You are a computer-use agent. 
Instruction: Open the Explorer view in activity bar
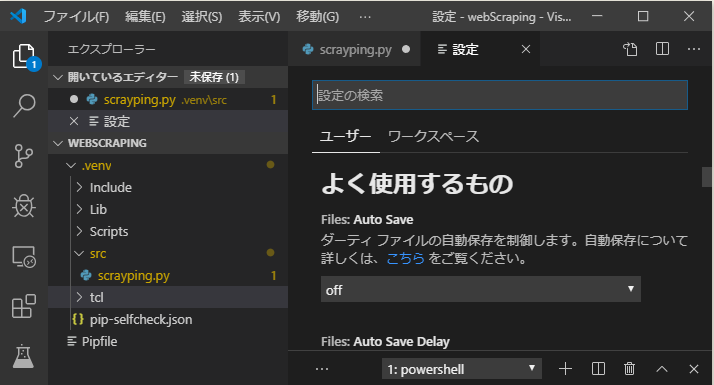[x=24, y=56]
